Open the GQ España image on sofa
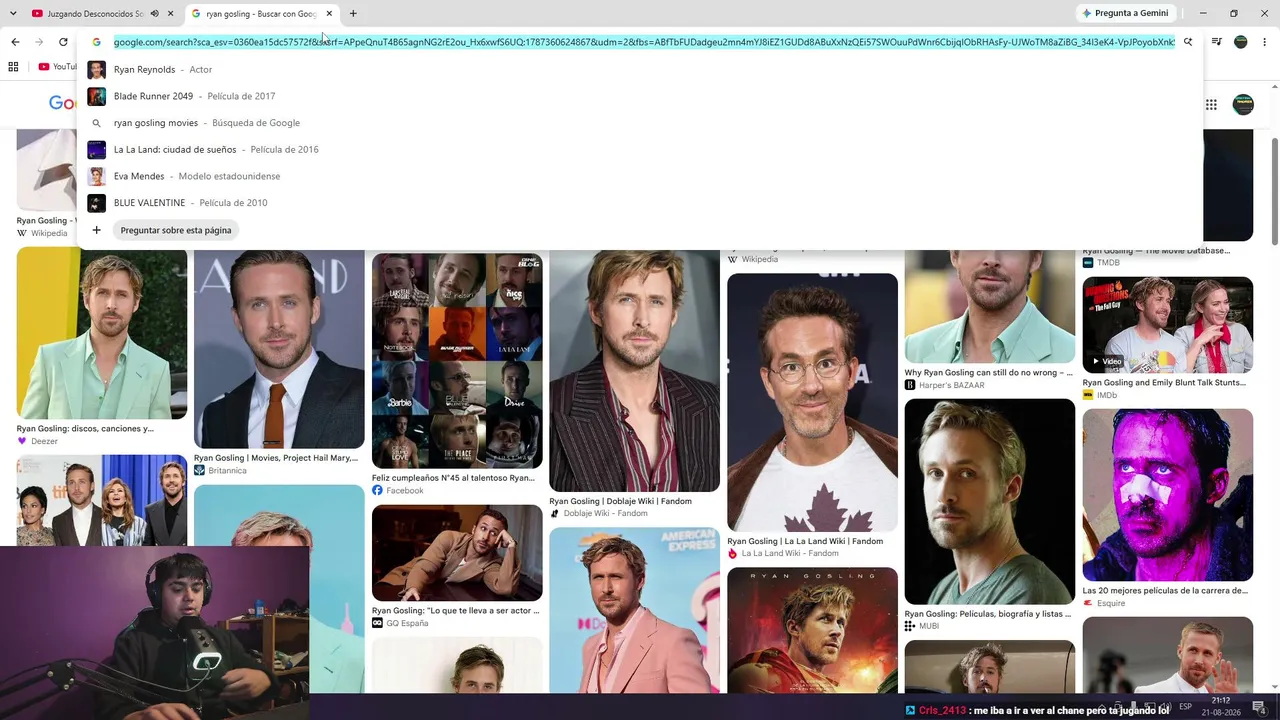The height and width of the screenshot is (720, 1280). click(457, 553)
